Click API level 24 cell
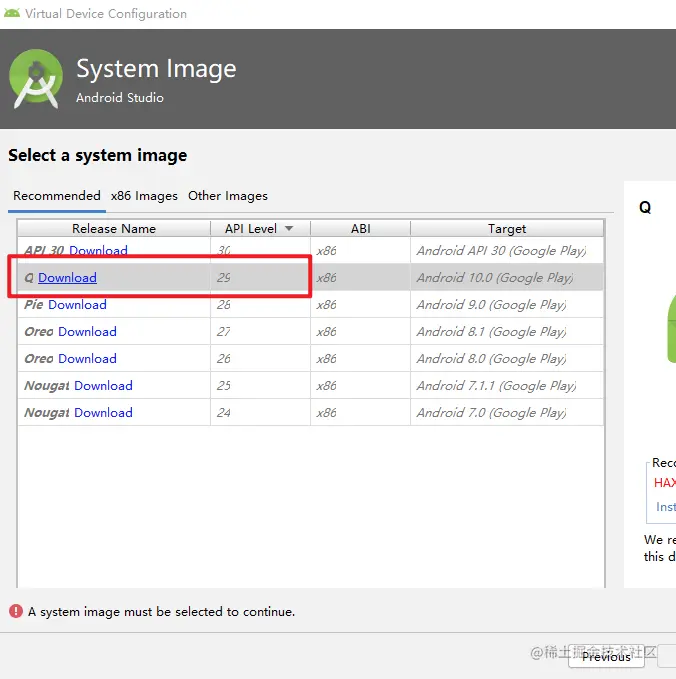Viewport: 676px width, 679px height. tap(260, 413)
